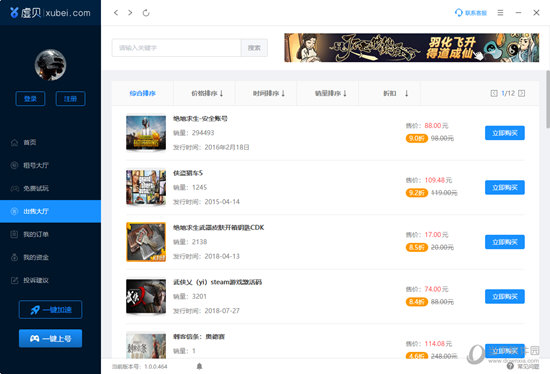Go to next page of results

point(522,93)
